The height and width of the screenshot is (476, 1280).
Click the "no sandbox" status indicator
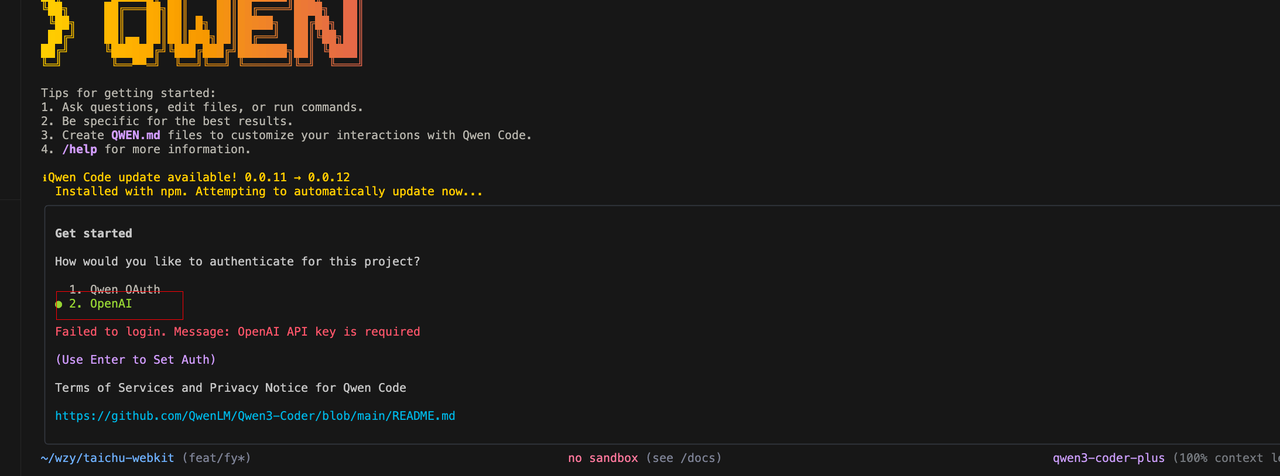click(603, 458)
